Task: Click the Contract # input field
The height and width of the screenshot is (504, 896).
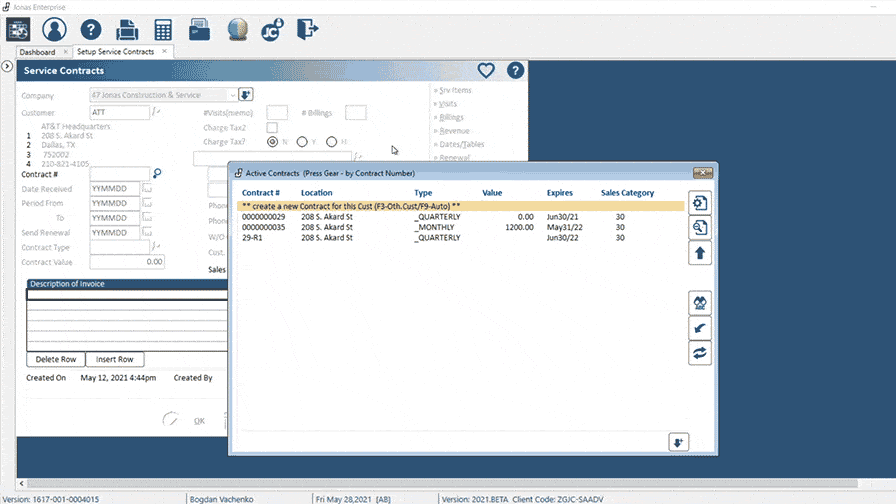Action: pyautogui.click(x=119, y=174)
